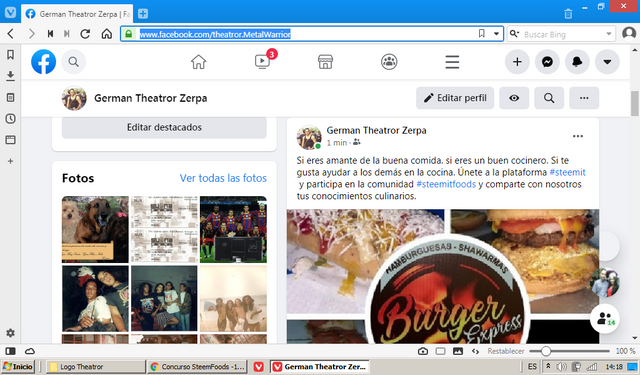Open the Bookmarks side panel
This screenshot has width=640, height=375.
11,55
